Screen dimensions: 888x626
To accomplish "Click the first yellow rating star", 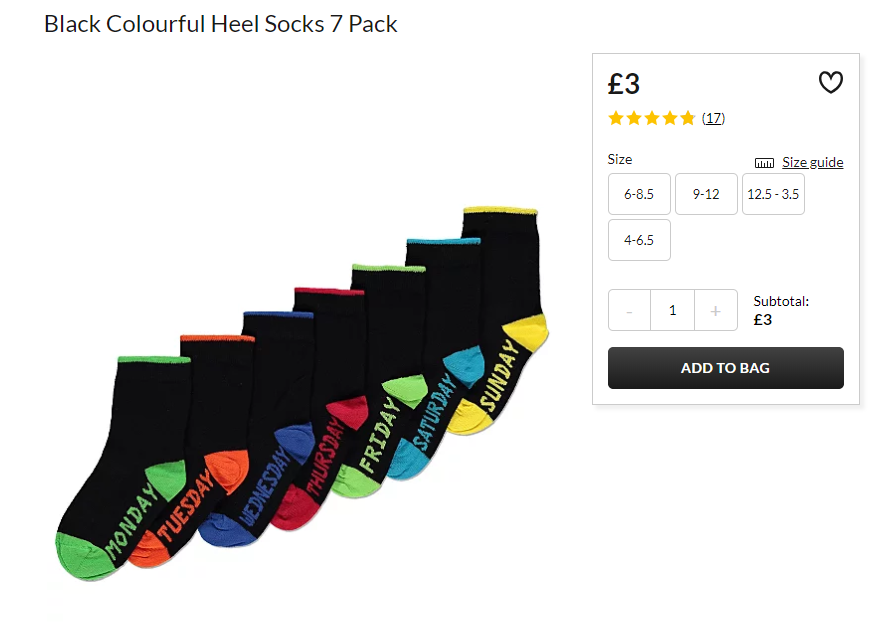I will pyautogui.click(x=616, y=118).
